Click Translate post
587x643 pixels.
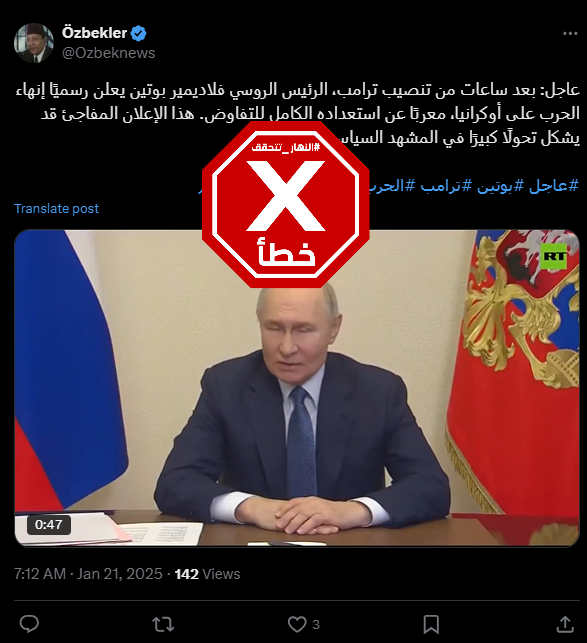[x=57, y=208]
